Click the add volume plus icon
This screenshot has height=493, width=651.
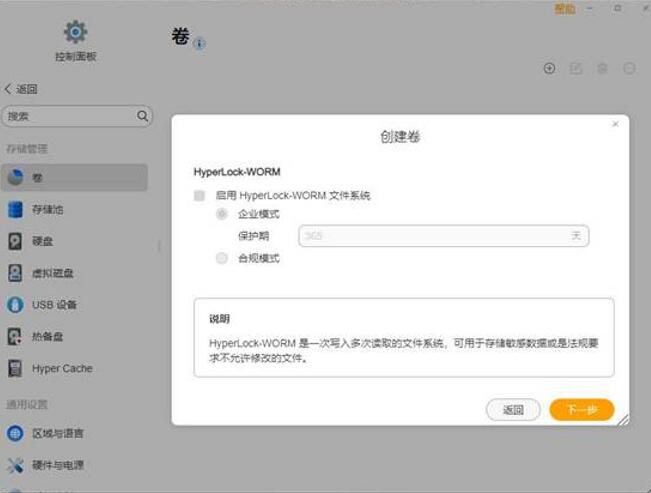[549, 68]
